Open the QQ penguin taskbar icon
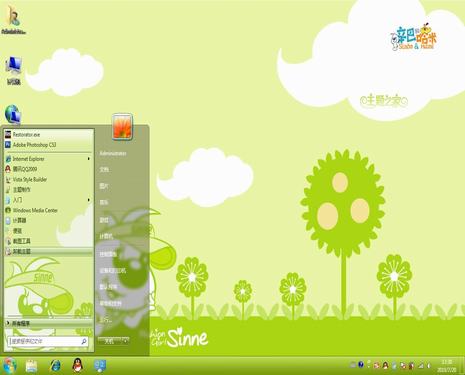The width and height of the screenshot is (465, 375). click(78, 365)
